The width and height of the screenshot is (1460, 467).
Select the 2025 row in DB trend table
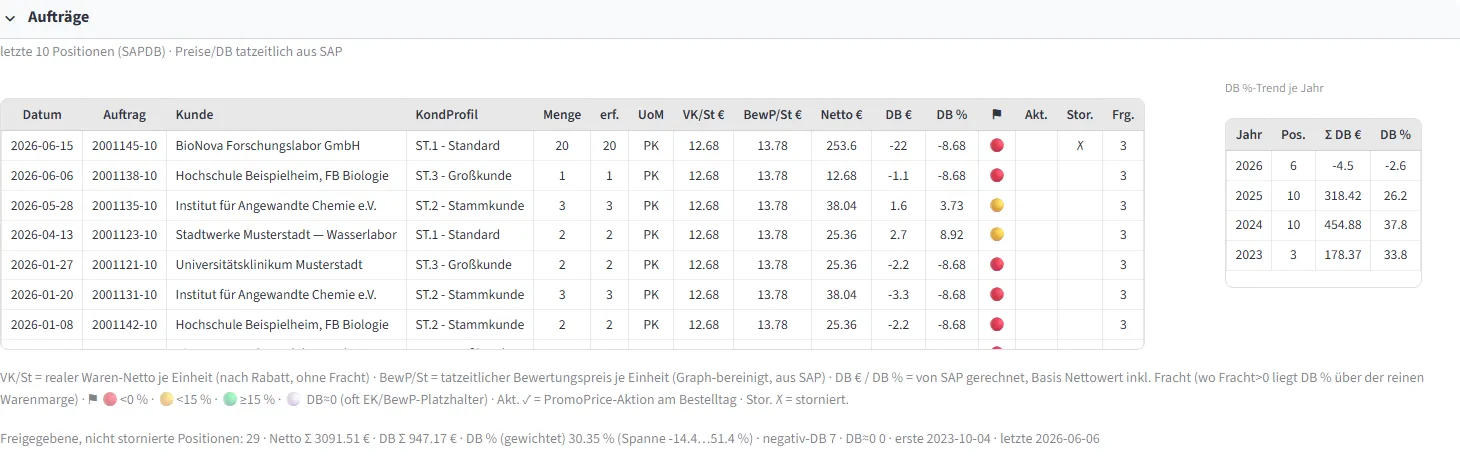tap(1323, 195)
